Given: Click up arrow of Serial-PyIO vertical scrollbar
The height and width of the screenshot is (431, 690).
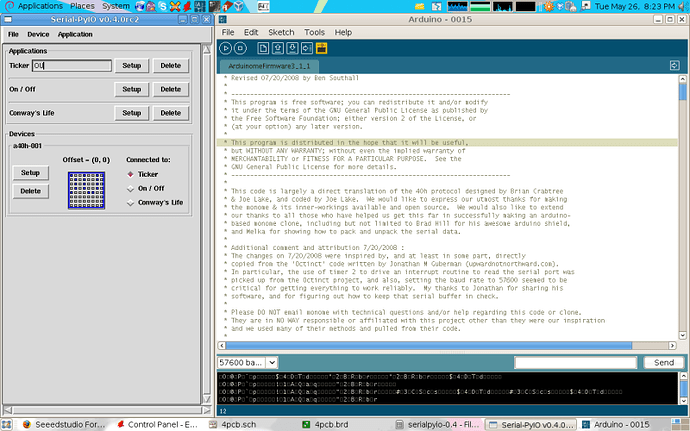Looking at the screenshot, I should [x=206, y=49].
